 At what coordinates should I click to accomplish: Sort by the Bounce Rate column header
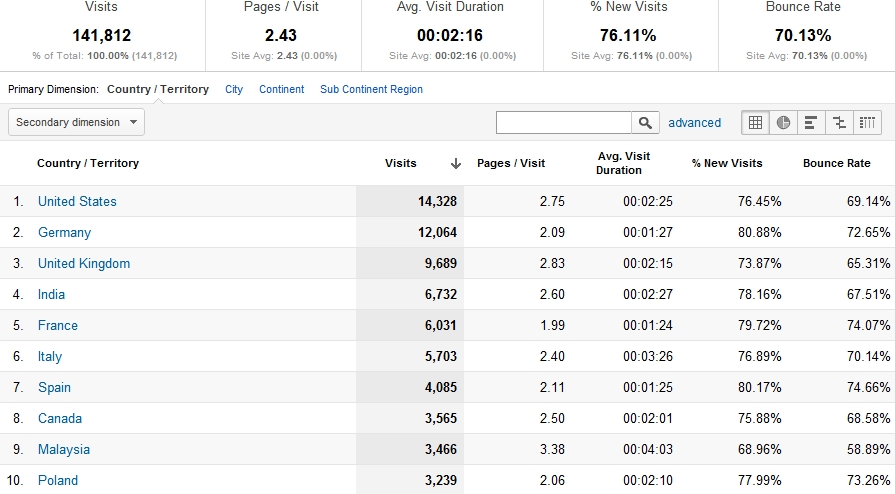(836, 164)
